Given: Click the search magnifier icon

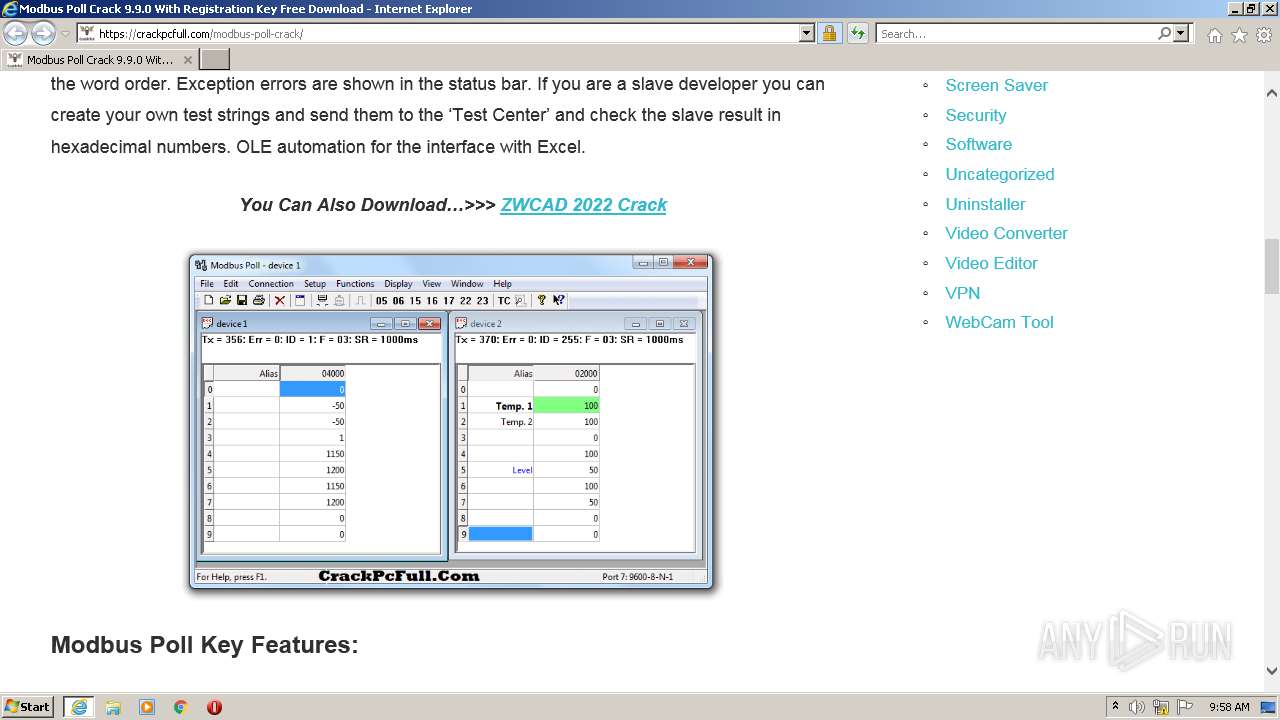Looking at the screenshot, I should 1164,33.
